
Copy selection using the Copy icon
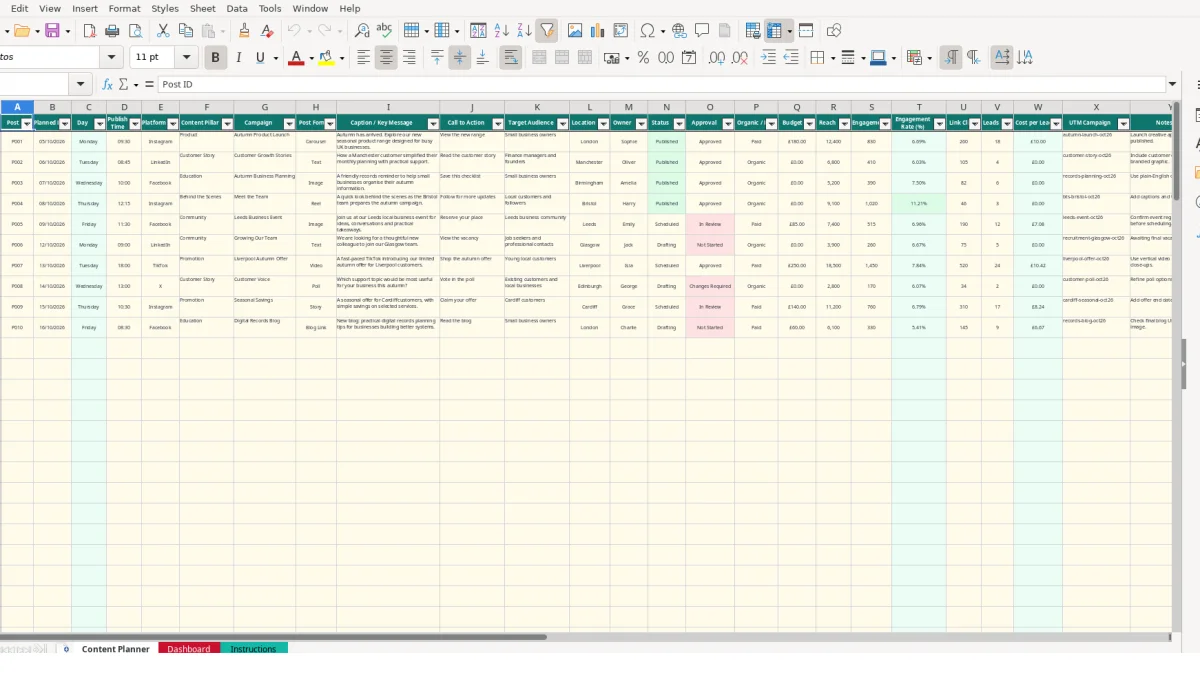[186, 31]
